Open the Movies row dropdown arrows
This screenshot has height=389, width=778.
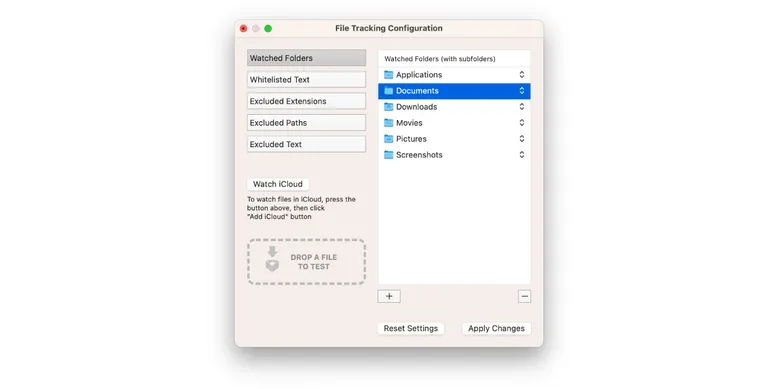522,123
